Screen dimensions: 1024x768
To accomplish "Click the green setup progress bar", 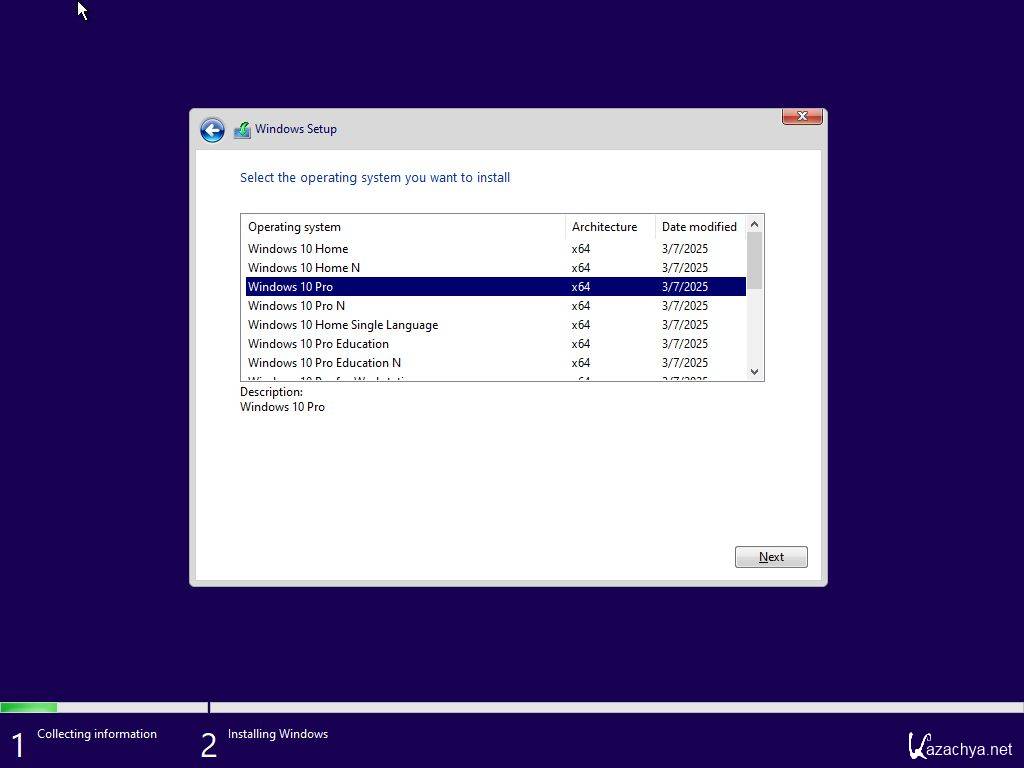I will pos(29,707).
